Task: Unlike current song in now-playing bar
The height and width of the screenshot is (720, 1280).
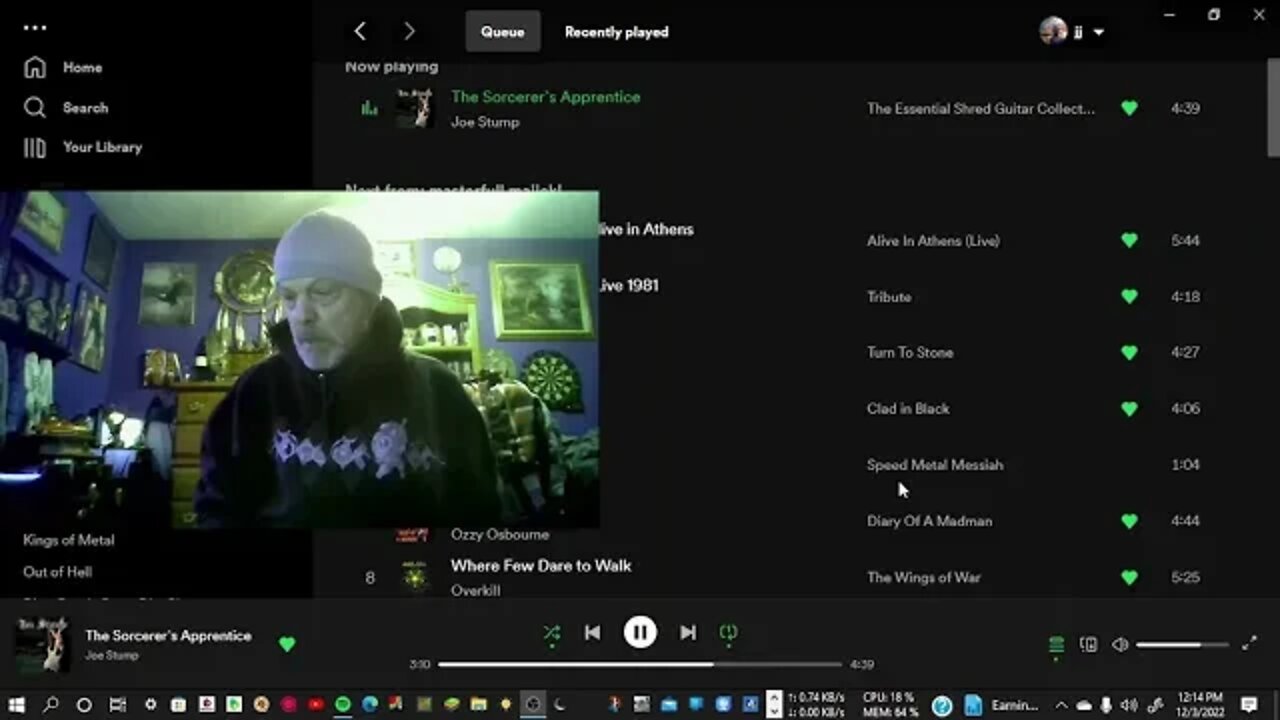Action: (x=287, y=644)
